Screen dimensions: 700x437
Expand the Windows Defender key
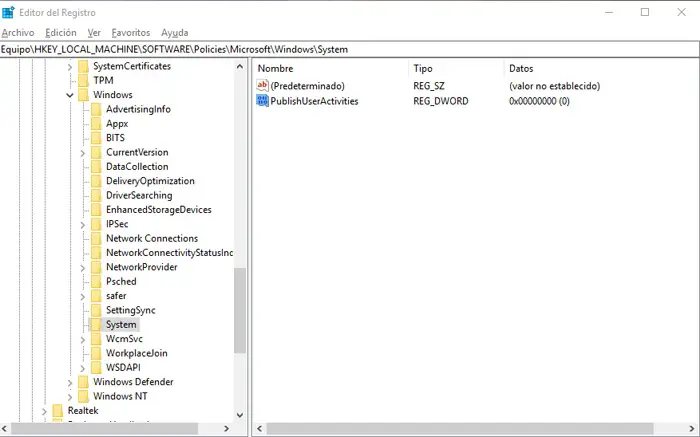(70, 383)
